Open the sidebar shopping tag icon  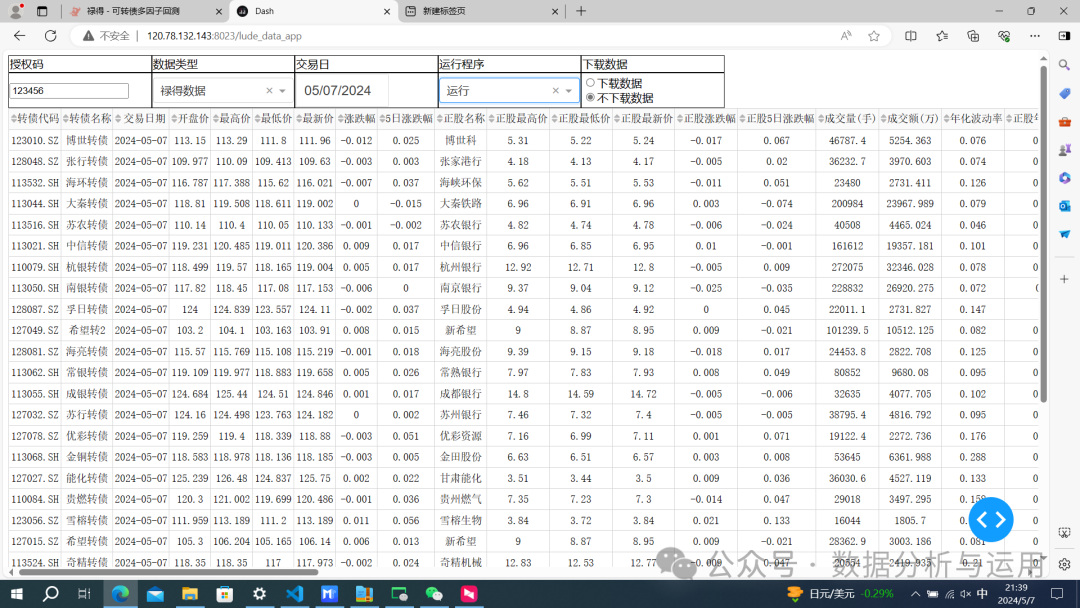pyautogui.click(x=1064, y=94)
